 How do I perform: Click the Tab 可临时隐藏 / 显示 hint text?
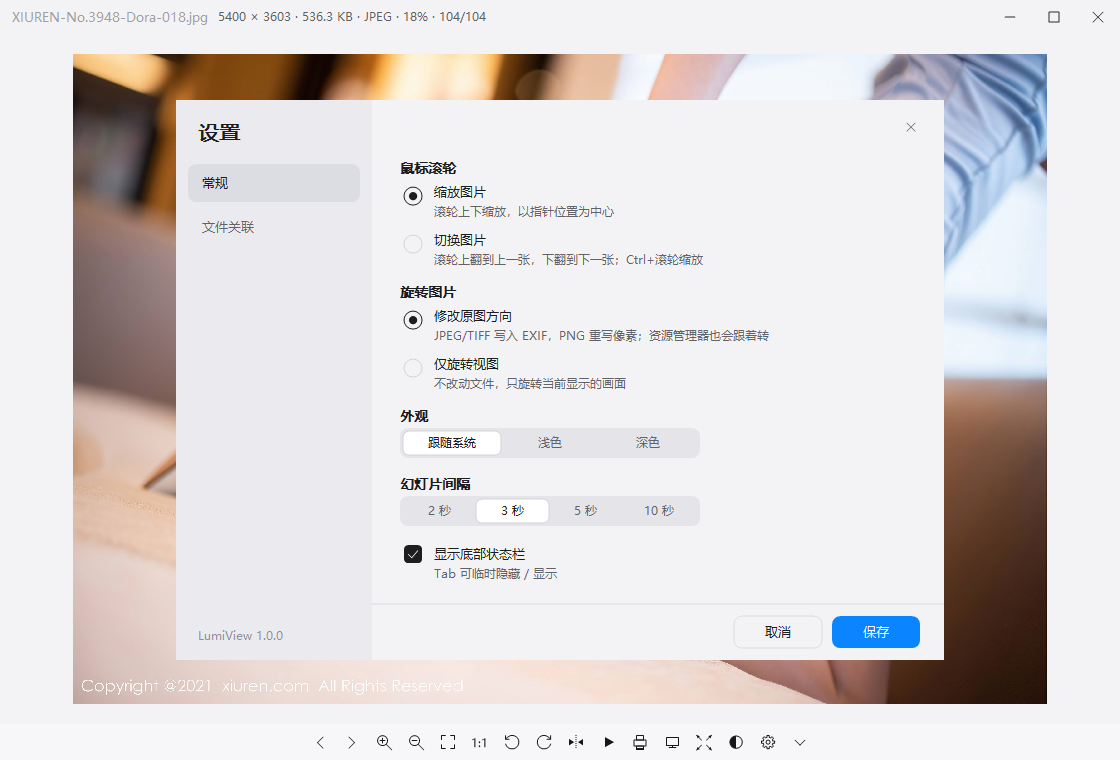click(496, 574)
